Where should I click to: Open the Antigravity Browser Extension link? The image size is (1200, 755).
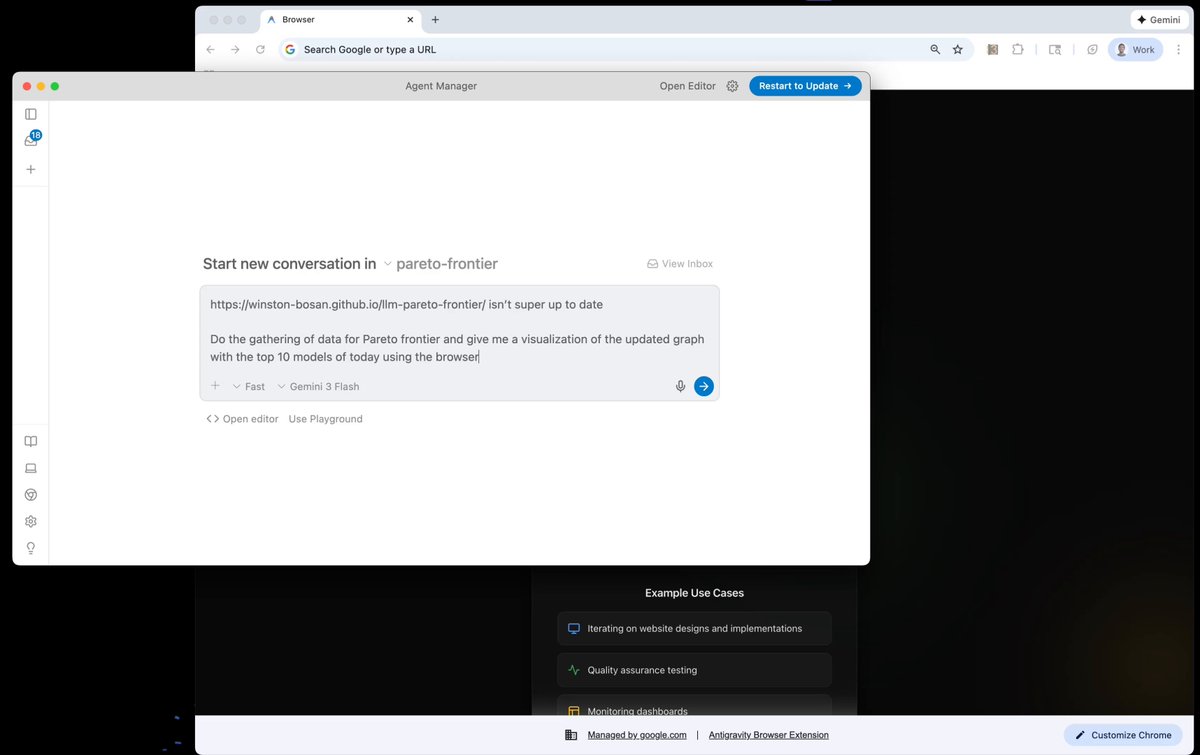769,735
